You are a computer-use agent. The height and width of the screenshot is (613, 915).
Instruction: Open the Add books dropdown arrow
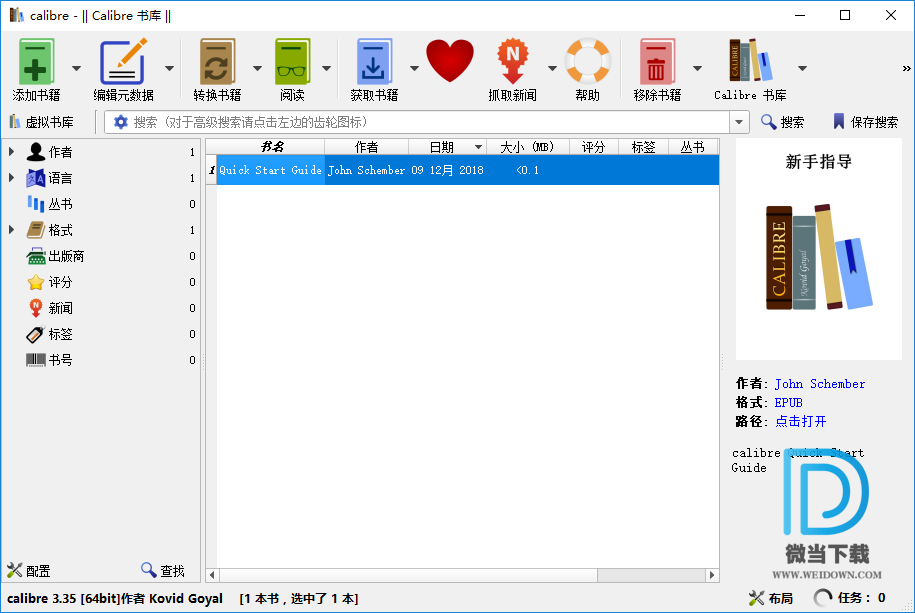coord(77,68)
